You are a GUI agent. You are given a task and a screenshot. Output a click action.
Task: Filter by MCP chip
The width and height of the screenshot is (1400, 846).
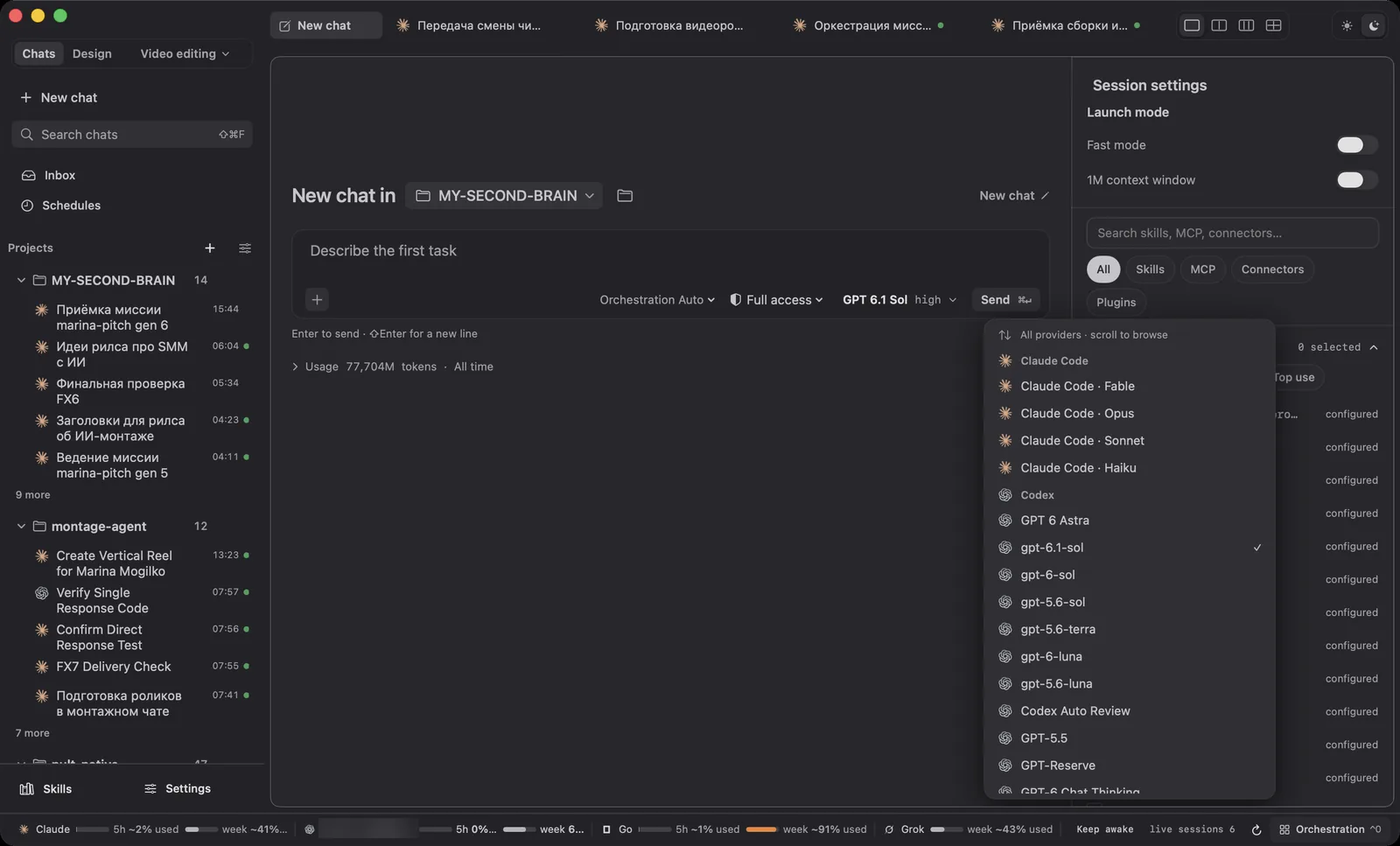click(x=1202, y=269)
